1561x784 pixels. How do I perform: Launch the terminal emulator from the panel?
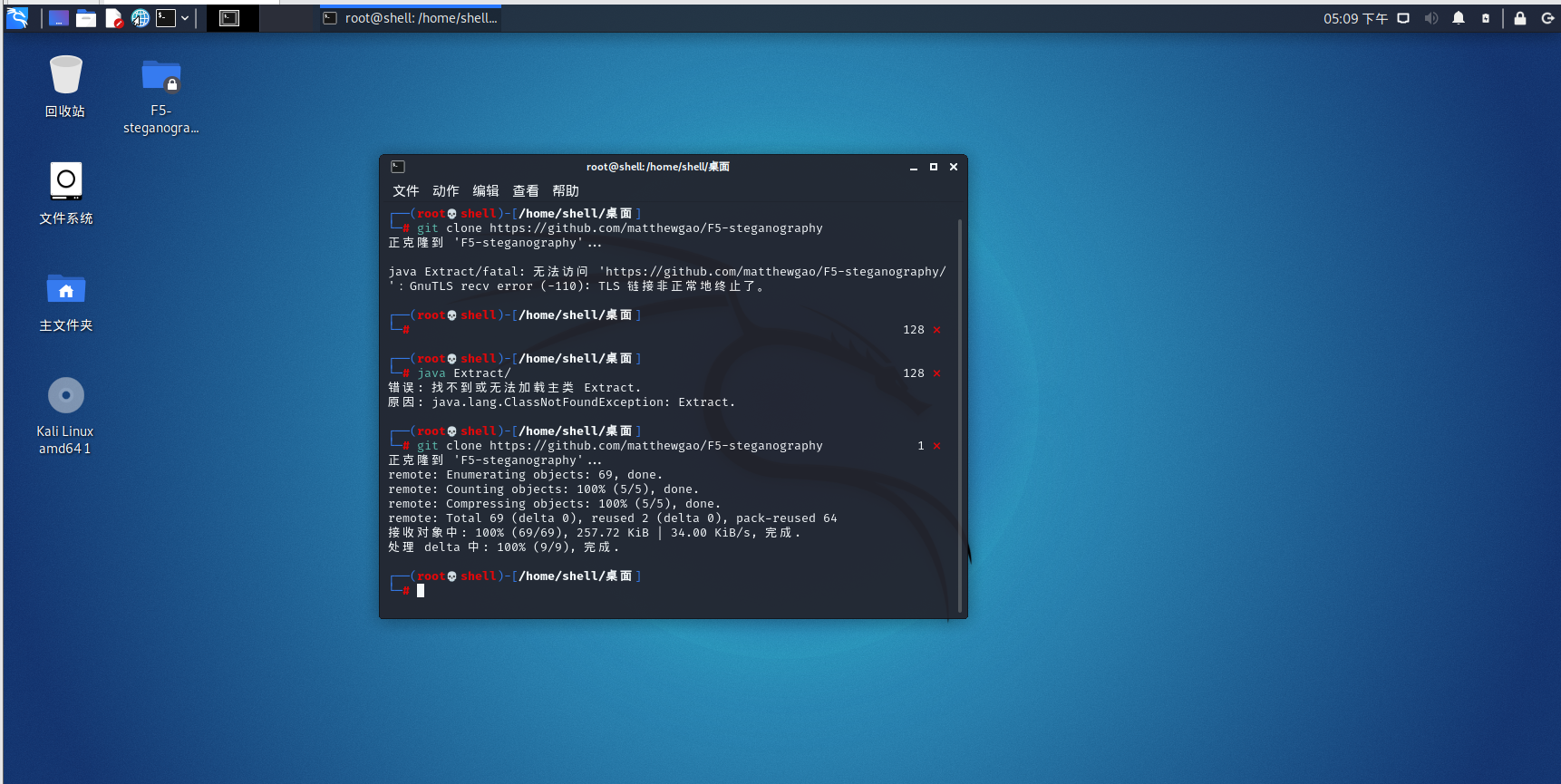point(166,18)
